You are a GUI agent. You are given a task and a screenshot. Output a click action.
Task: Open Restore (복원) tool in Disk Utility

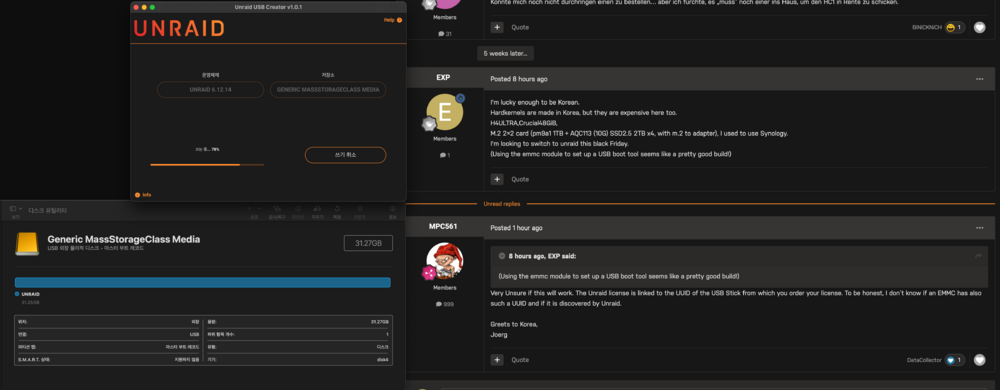point(337,212)
